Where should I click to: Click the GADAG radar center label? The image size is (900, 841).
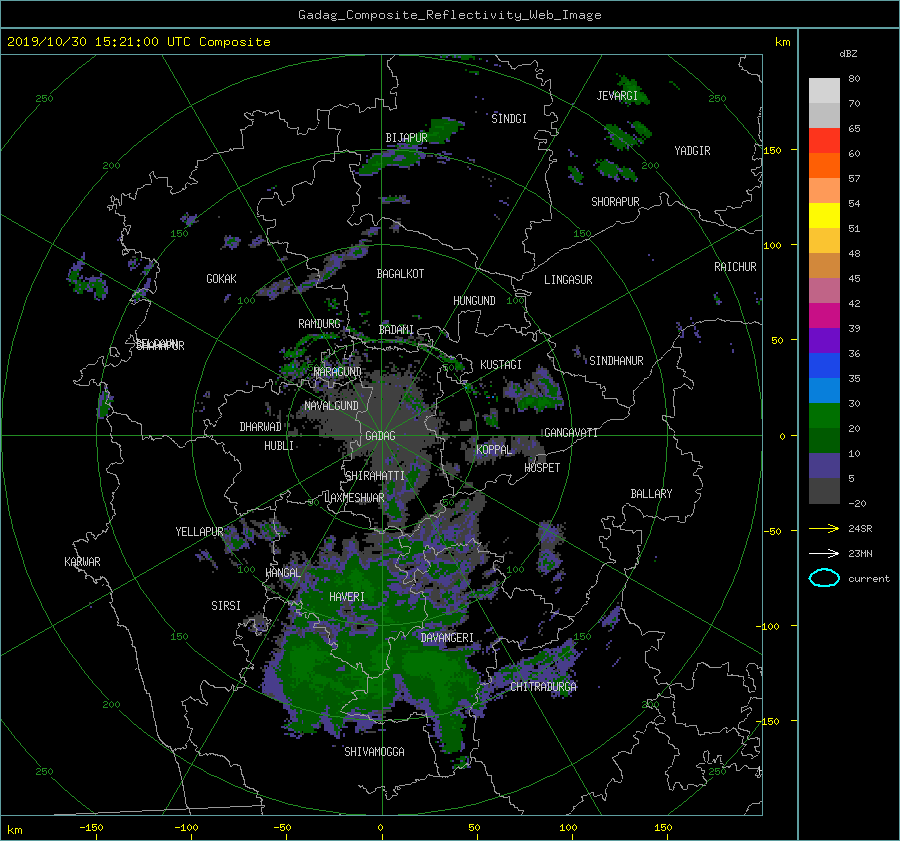pos(381,436)
